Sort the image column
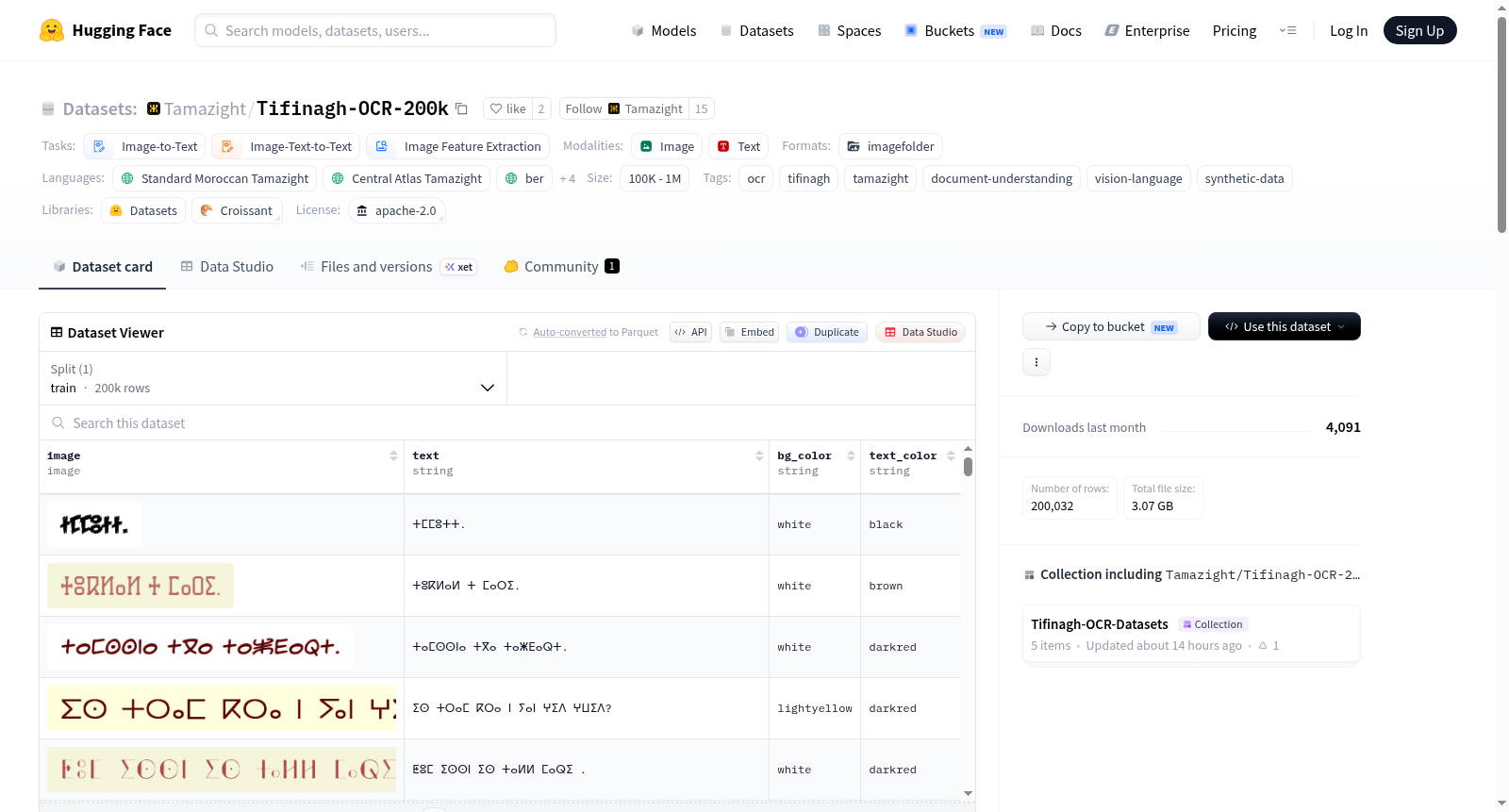 [393, 456]
